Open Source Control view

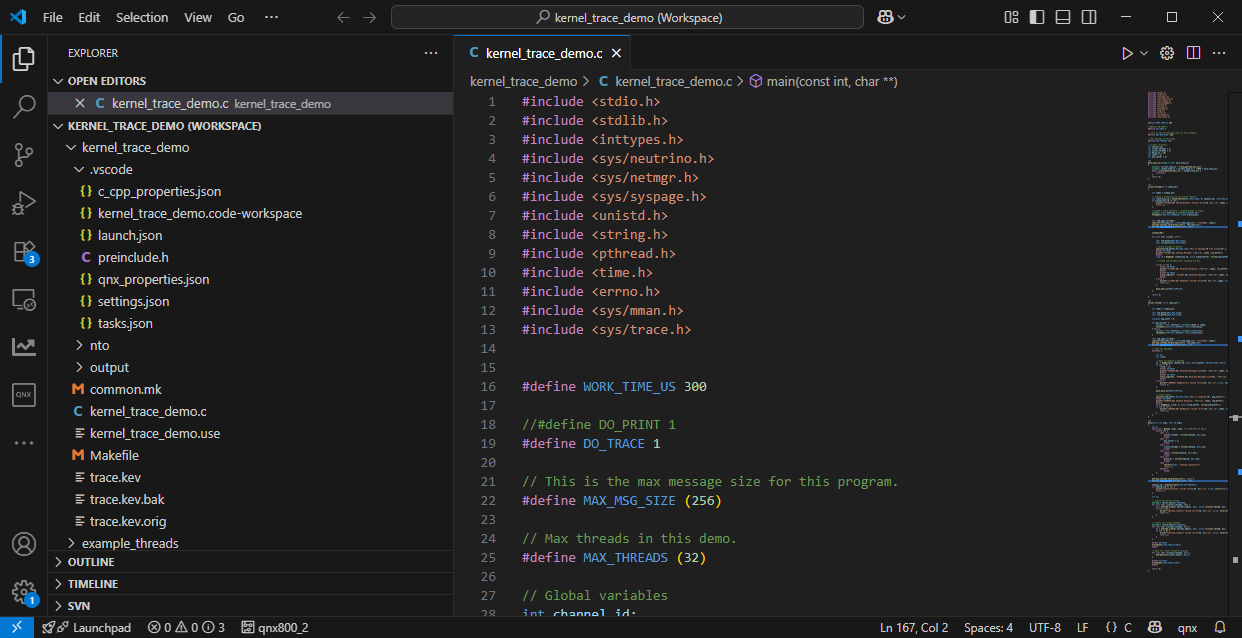click(x=24, y=155)
